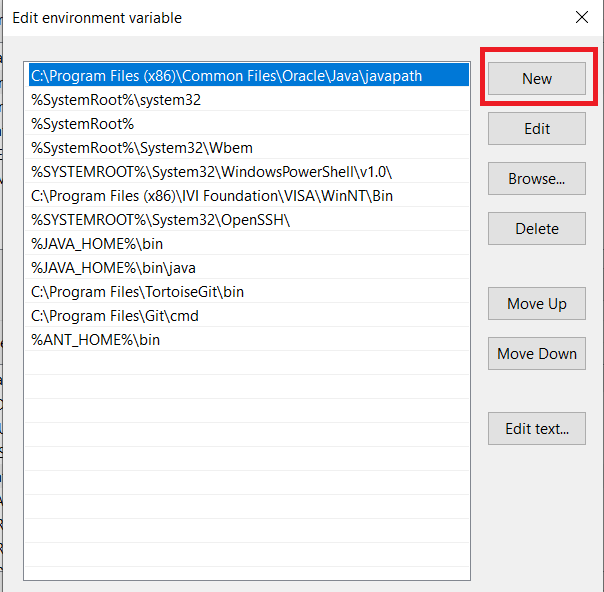Select the %ANT_HOME%\bin entry
604x592 pixels.
[x=248, y=340]
